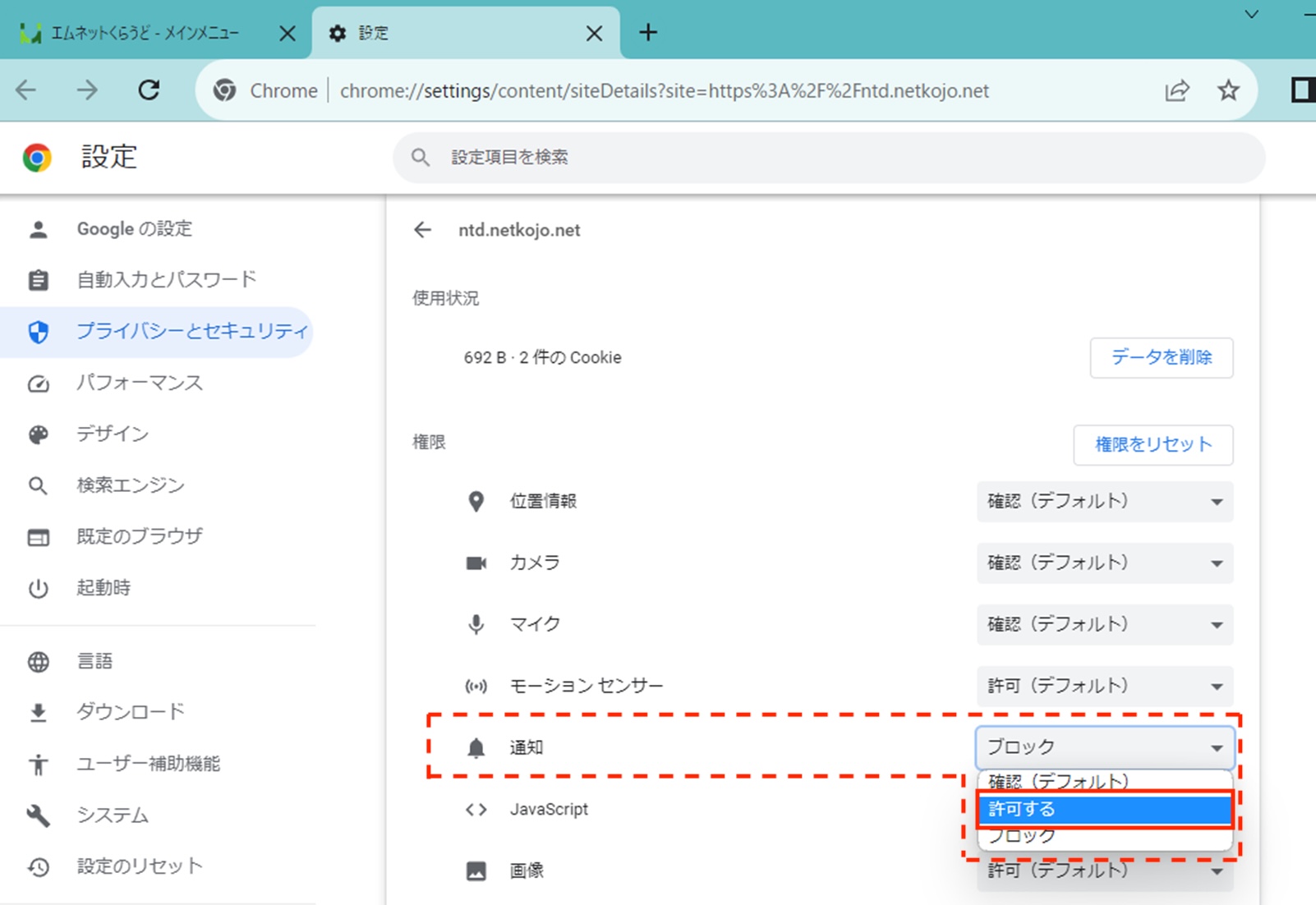Open 自動入力とパスワード settings section
Viewport: 1316px width, 905px height.
pyautogui.click(x=166, y=280)
